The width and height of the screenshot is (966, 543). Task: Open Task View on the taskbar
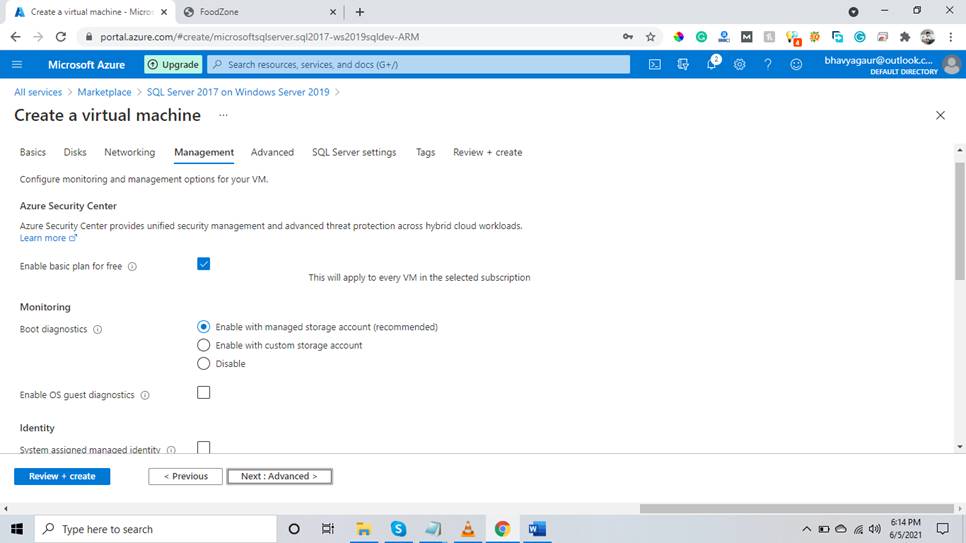point(328,529)
